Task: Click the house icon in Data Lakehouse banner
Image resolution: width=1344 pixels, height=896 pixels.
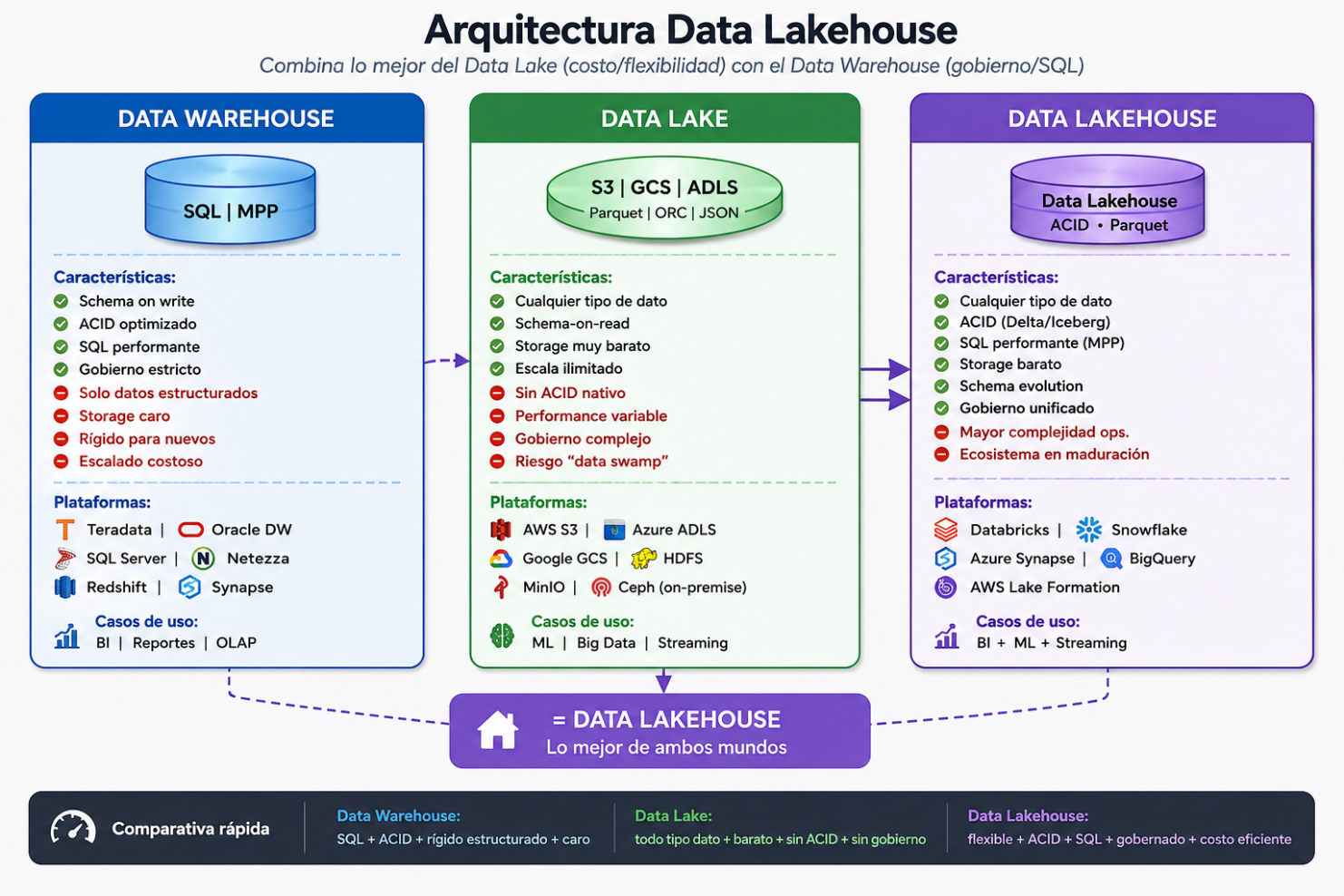Action: 497,730
